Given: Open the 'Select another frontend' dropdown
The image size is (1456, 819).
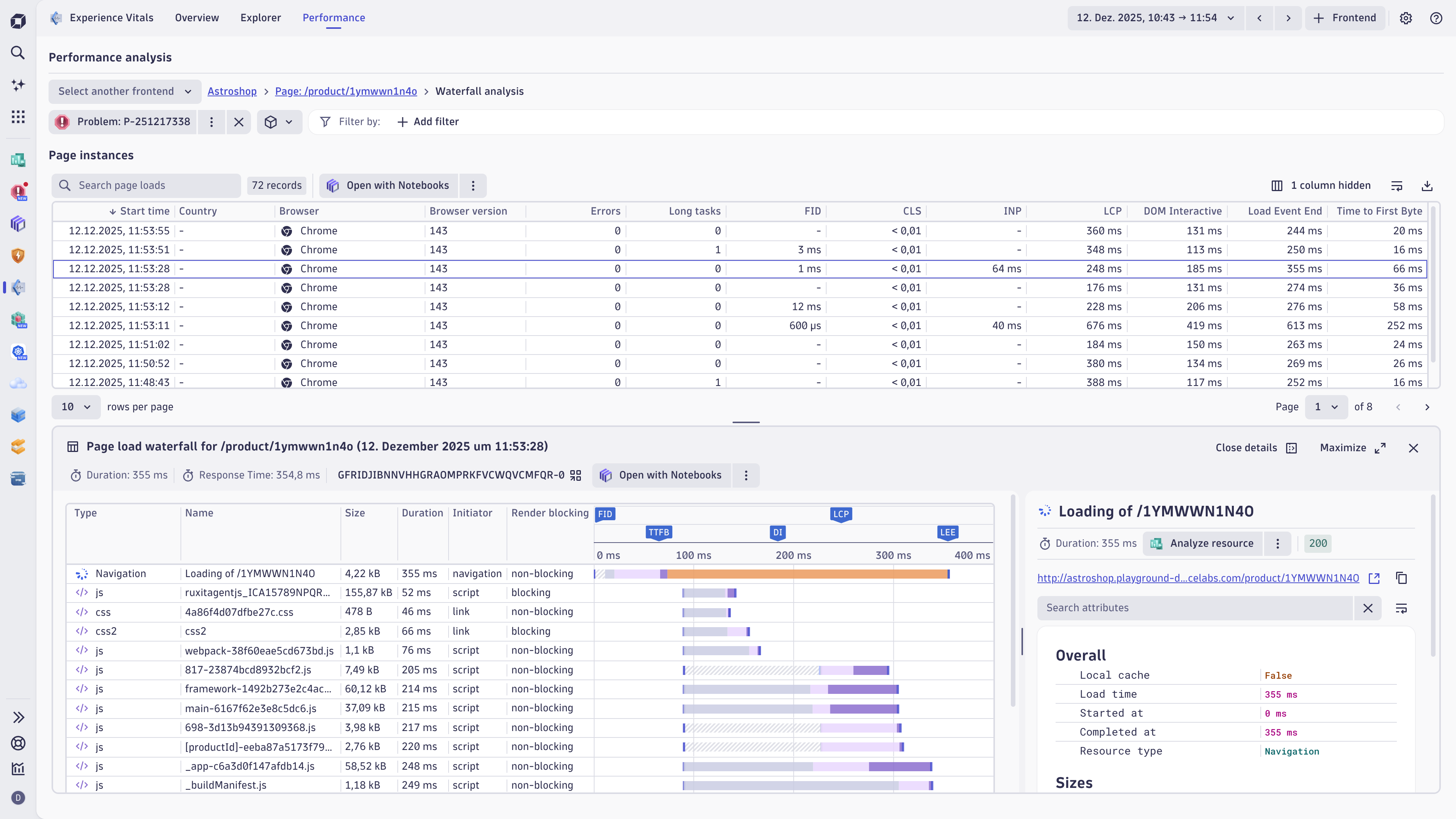Looking at the screenshot, I should (x=124, y=91).
